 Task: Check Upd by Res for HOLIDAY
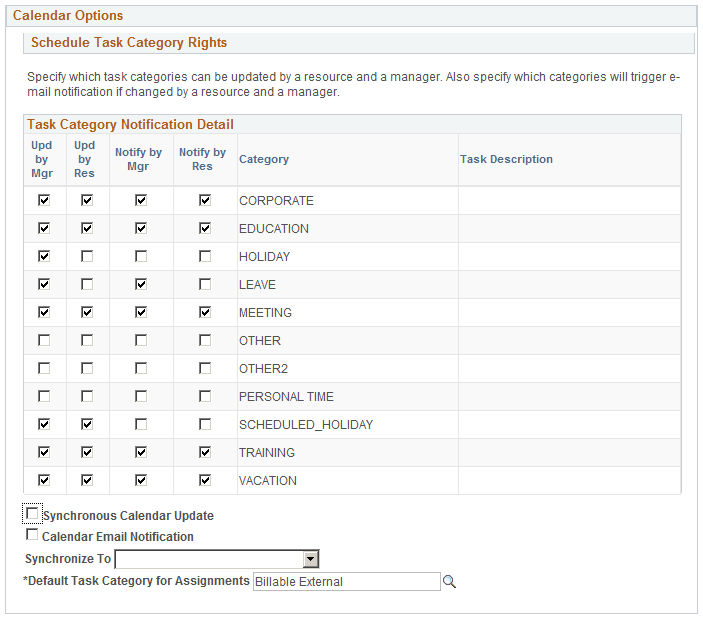coord(87,256)
